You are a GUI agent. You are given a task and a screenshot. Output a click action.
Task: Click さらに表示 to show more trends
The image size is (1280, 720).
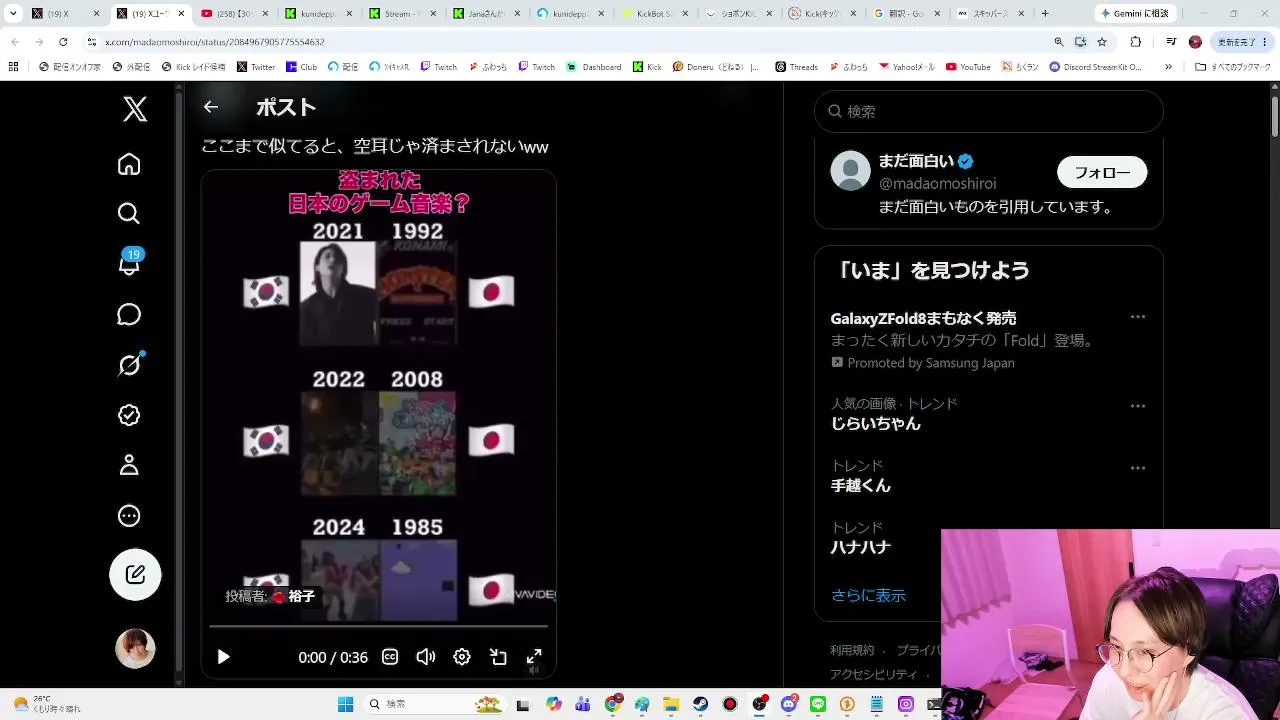pos(868,595)
